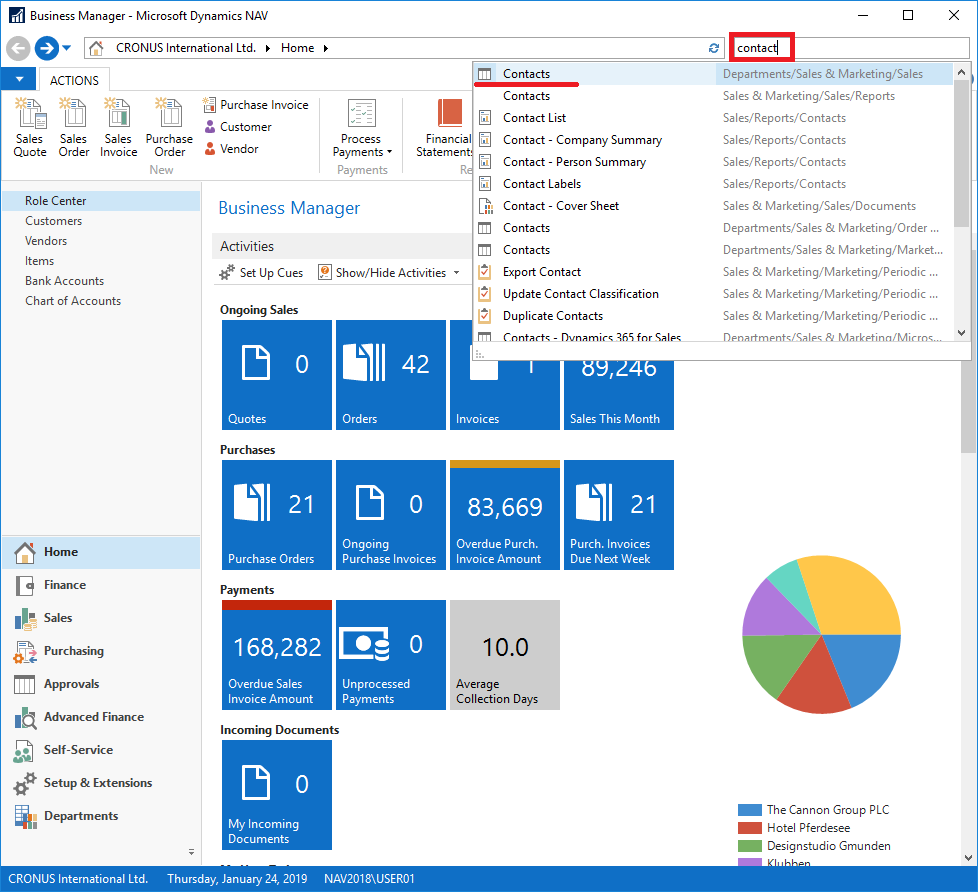Create a new Purchase Invoice from the ribbon
Viewport: 978px width, 892px height.
(x=256, y=105)
